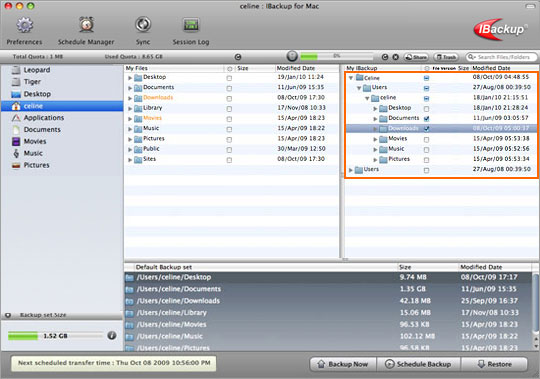The image size is (540, 379).
Task: Click the Search Files/Folders field
Action: tap(501, 57)
